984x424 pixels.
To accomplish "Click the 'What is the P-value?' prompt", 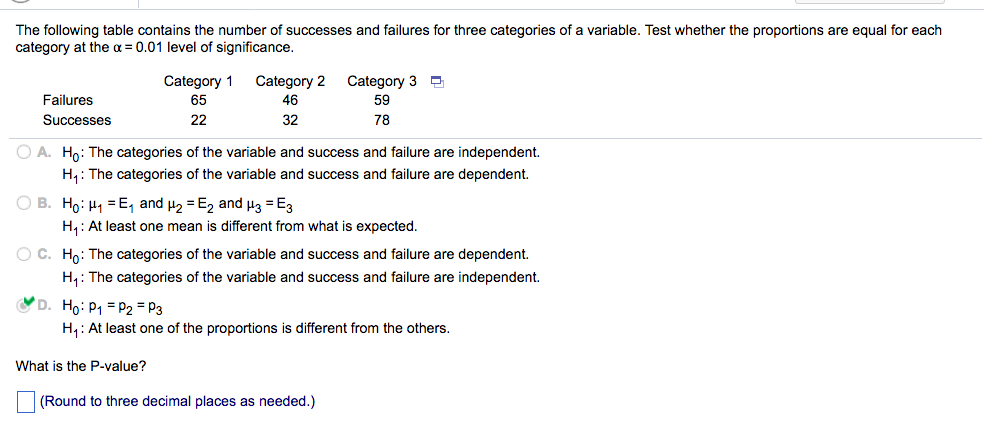I will (x=81, y=366).
